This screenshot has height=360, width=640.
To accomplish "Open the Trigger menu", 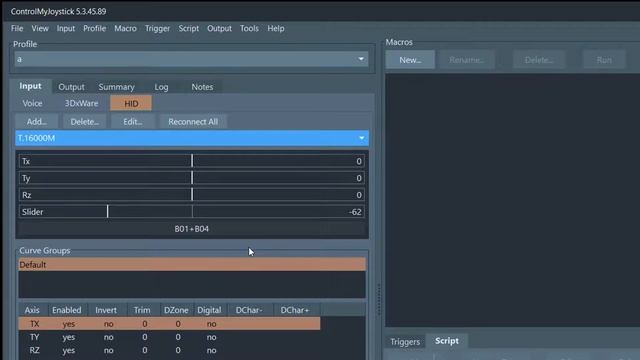I will coord(157,28).
